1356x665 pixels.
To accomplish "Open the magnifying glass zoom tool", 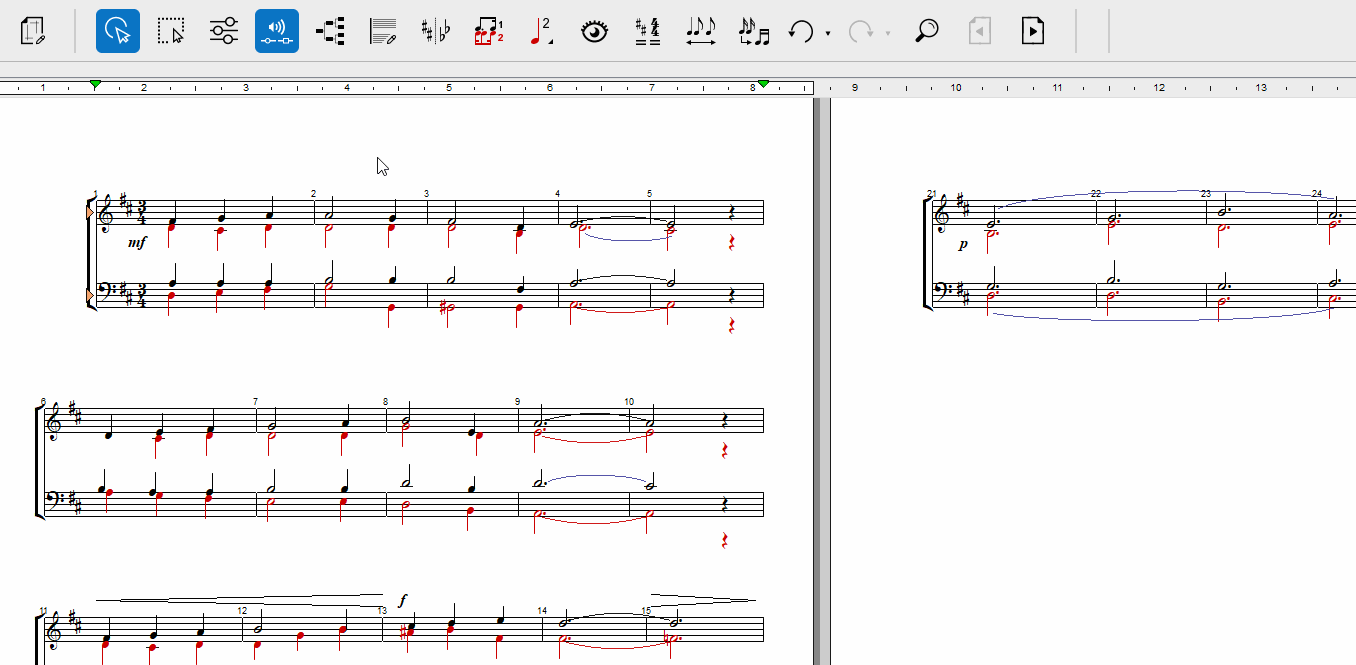I will pyautogui.click(x=927, y=31).
